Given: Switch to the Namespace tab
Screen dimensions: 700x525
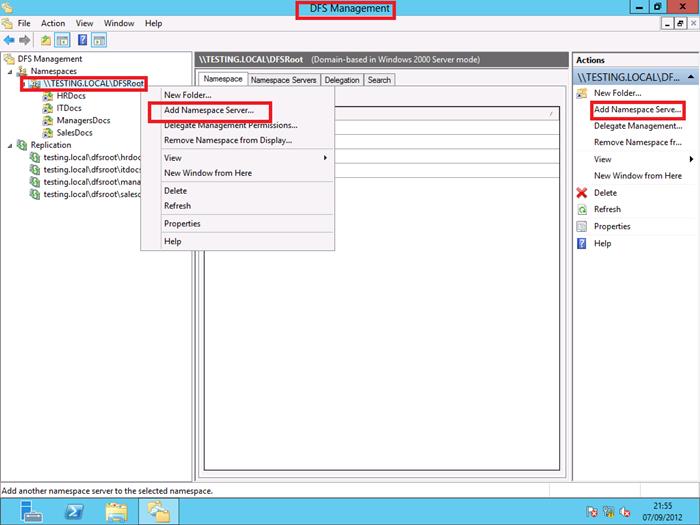Looking at the screenshot, I should 223,79.
